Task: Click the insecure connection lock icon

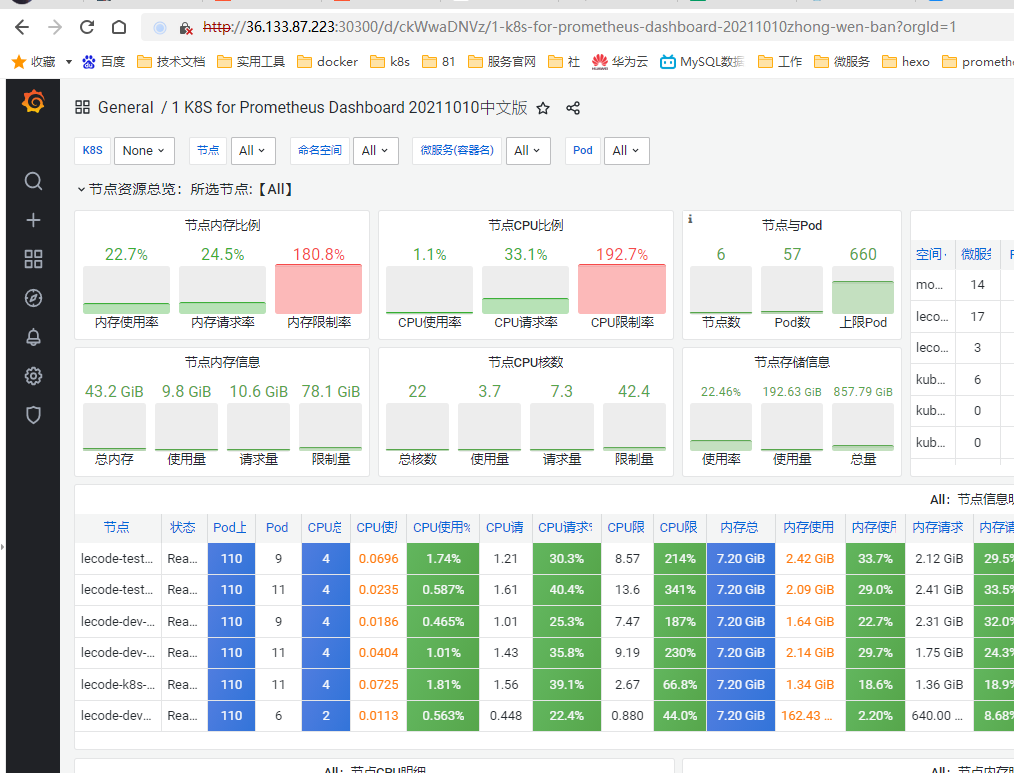Action: pos(186,28)
